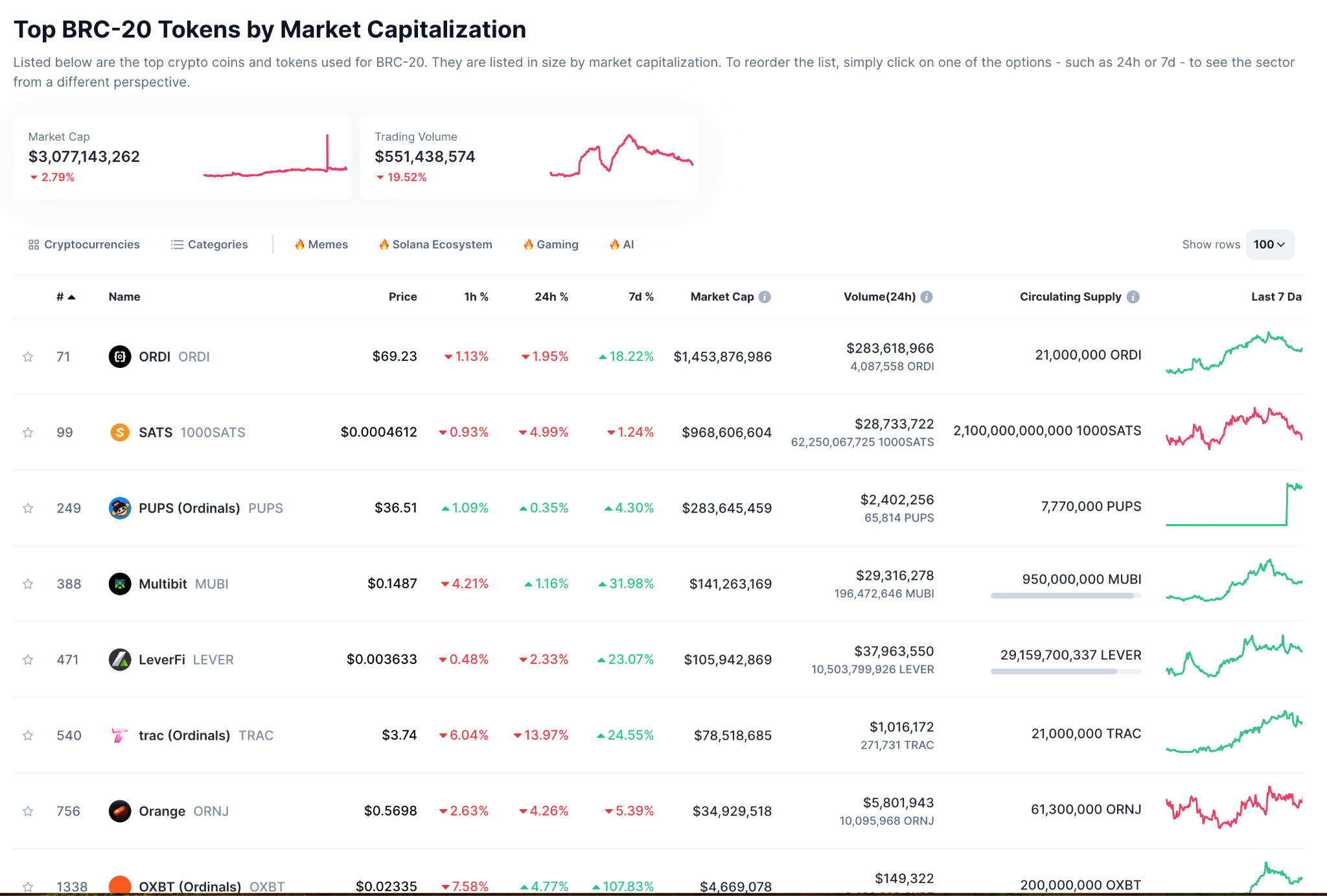Sort by the Name column header

[x=124, y=297]
